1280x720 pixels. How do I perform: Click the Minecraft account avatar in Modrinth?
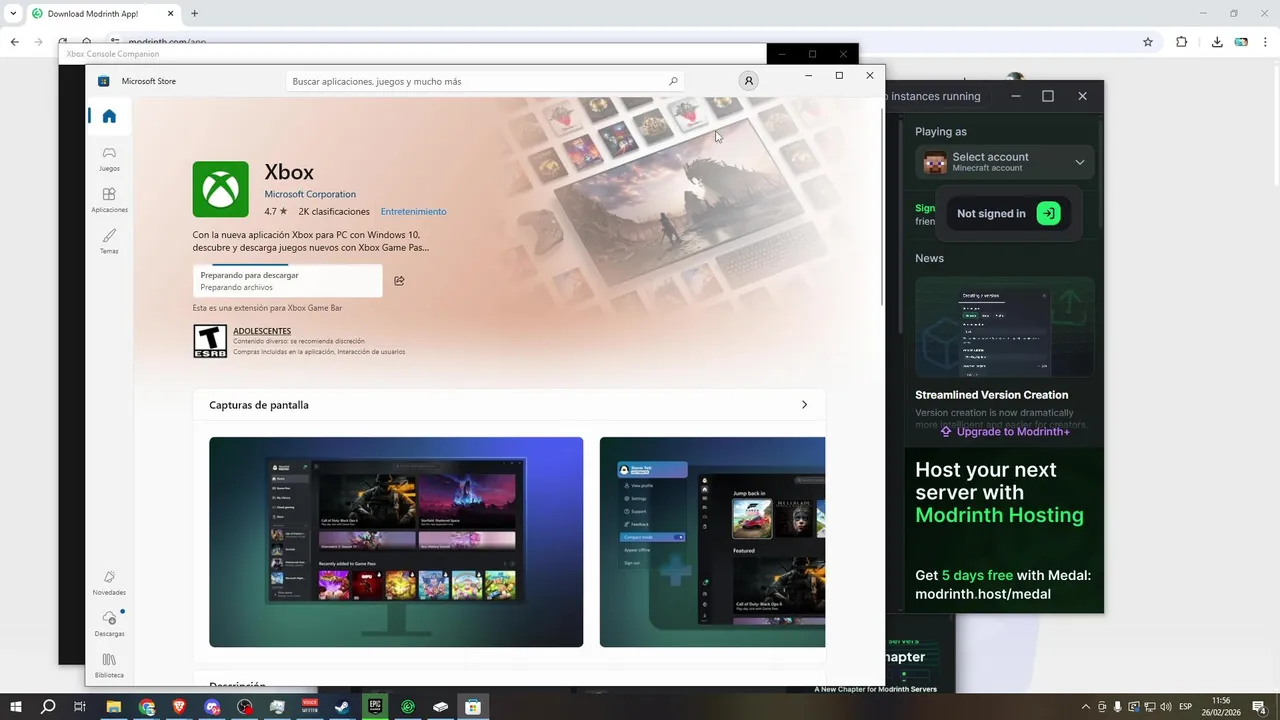coord(934,162)
